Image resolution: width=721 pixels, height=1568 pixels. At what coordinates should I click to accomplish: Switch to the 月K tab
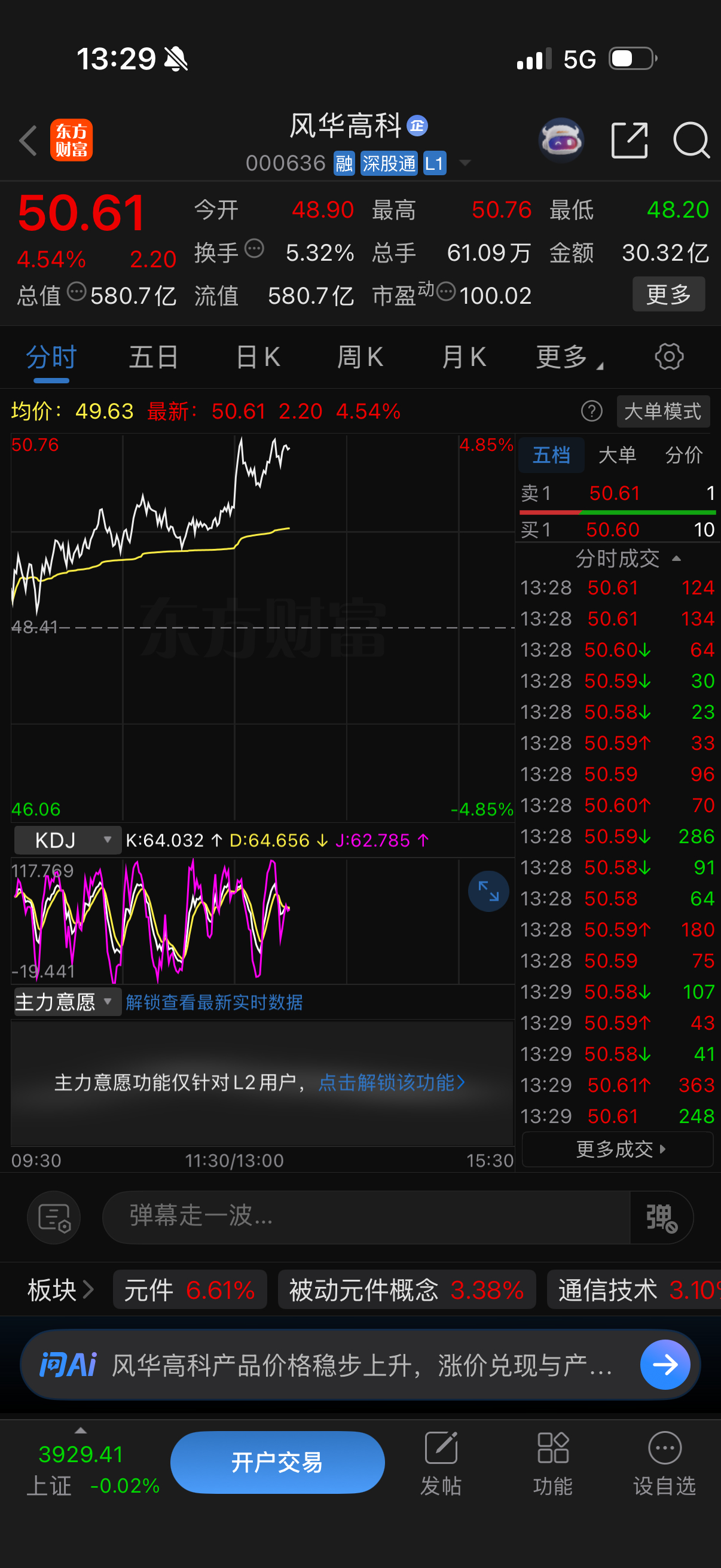pos(464,356)
